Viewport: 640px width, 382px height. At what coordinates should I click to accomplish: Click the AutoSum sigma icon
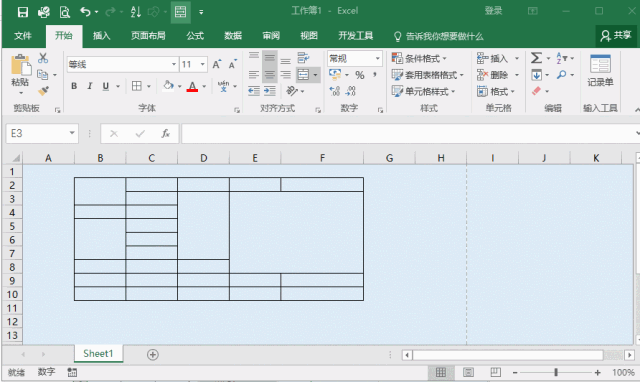(536, 58)
